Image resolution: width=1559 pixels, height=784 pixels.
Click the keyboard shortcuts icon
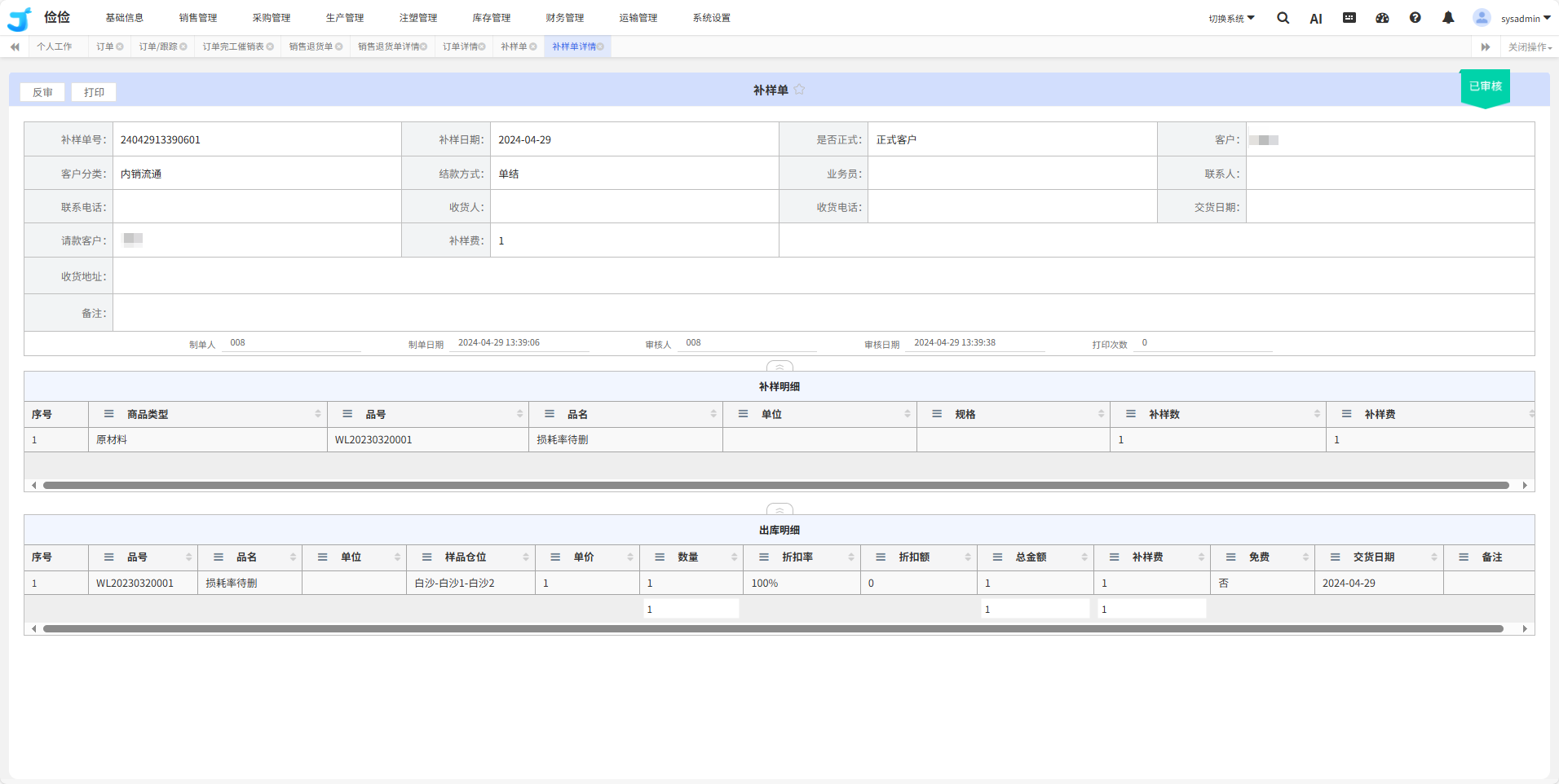click(1349, 18)
